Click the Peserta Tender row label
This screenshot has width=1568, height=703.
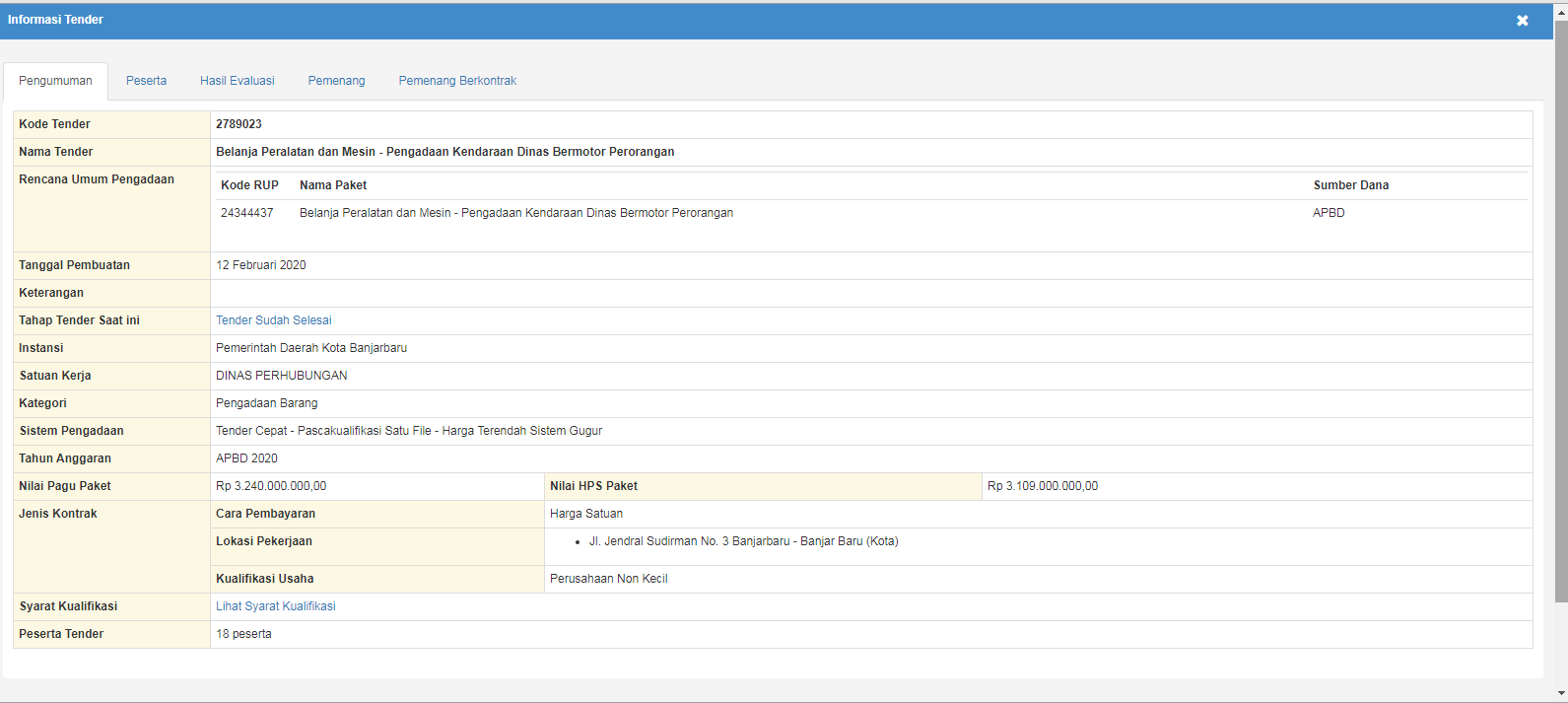pyautogui.click(x=61, y=634)
